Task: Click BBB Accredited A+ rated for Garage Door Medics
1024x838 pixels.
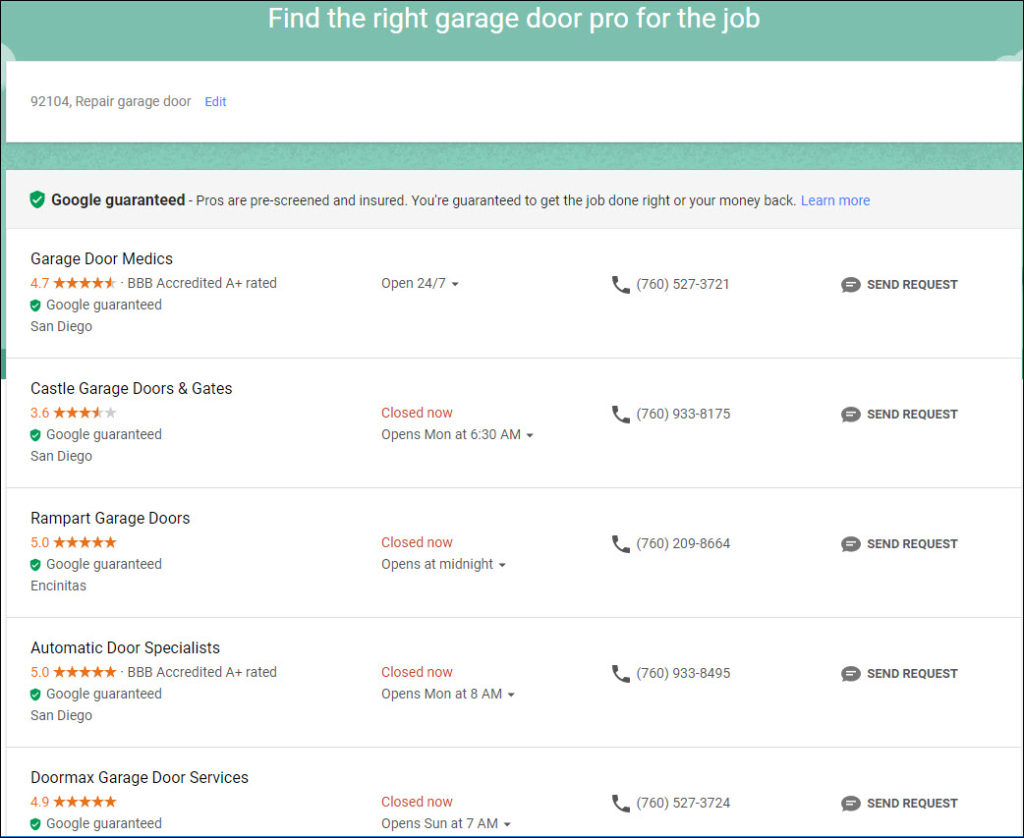Action: tap(202, 283)
